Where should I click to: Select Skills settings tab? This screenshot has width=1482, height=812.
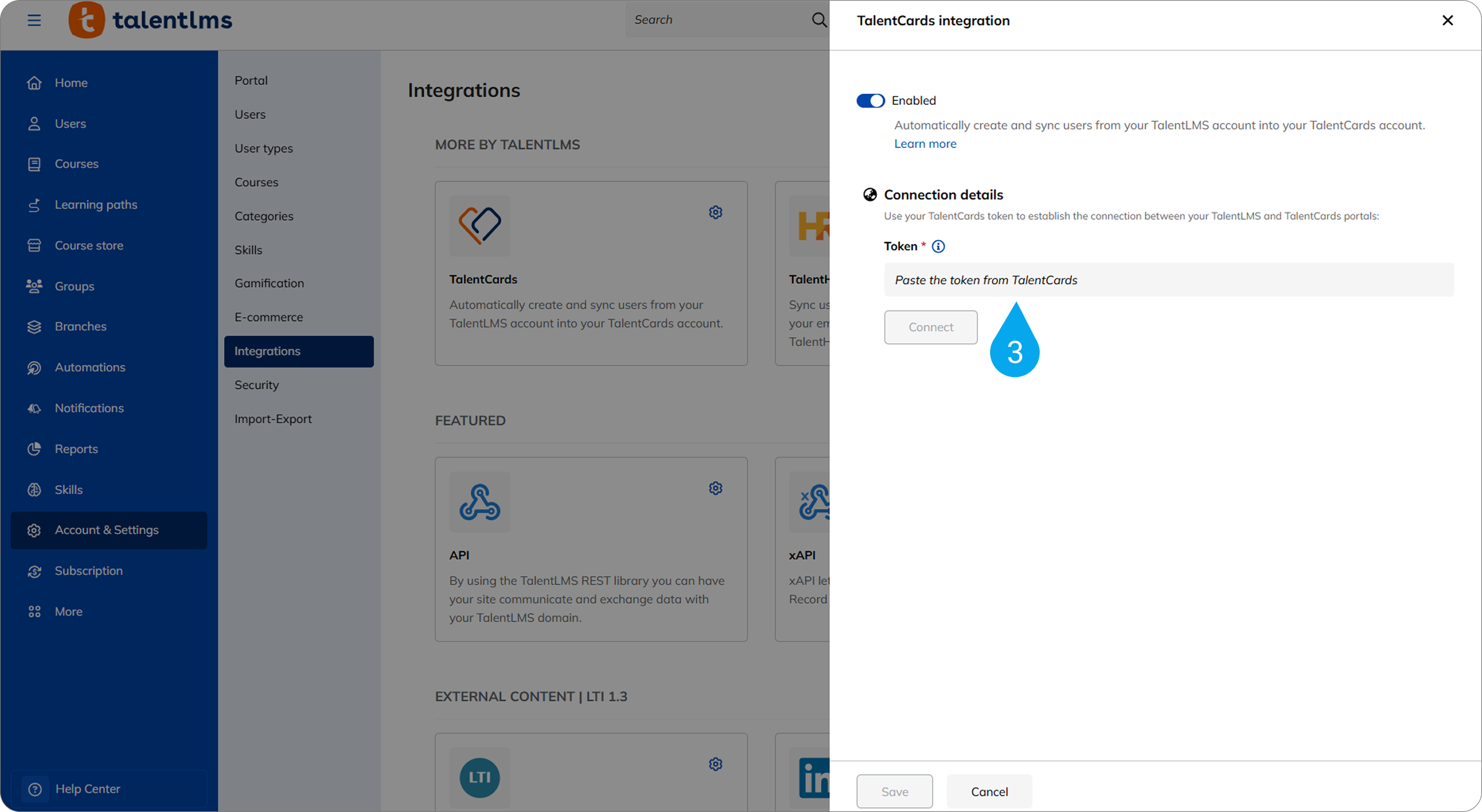click(299, 250)
